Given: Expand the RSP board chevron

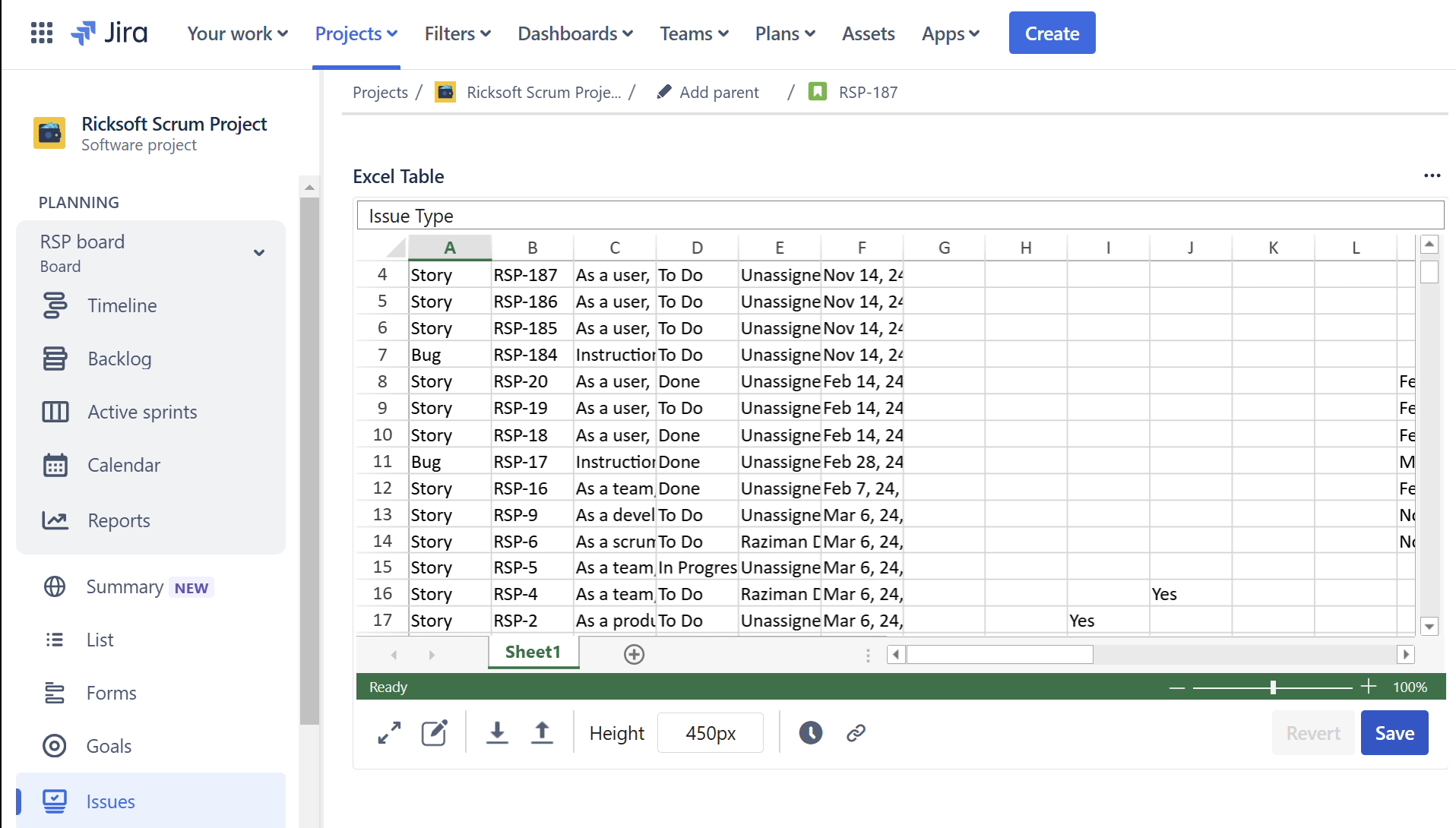Looking at the screenshot, I should [259, 253].
